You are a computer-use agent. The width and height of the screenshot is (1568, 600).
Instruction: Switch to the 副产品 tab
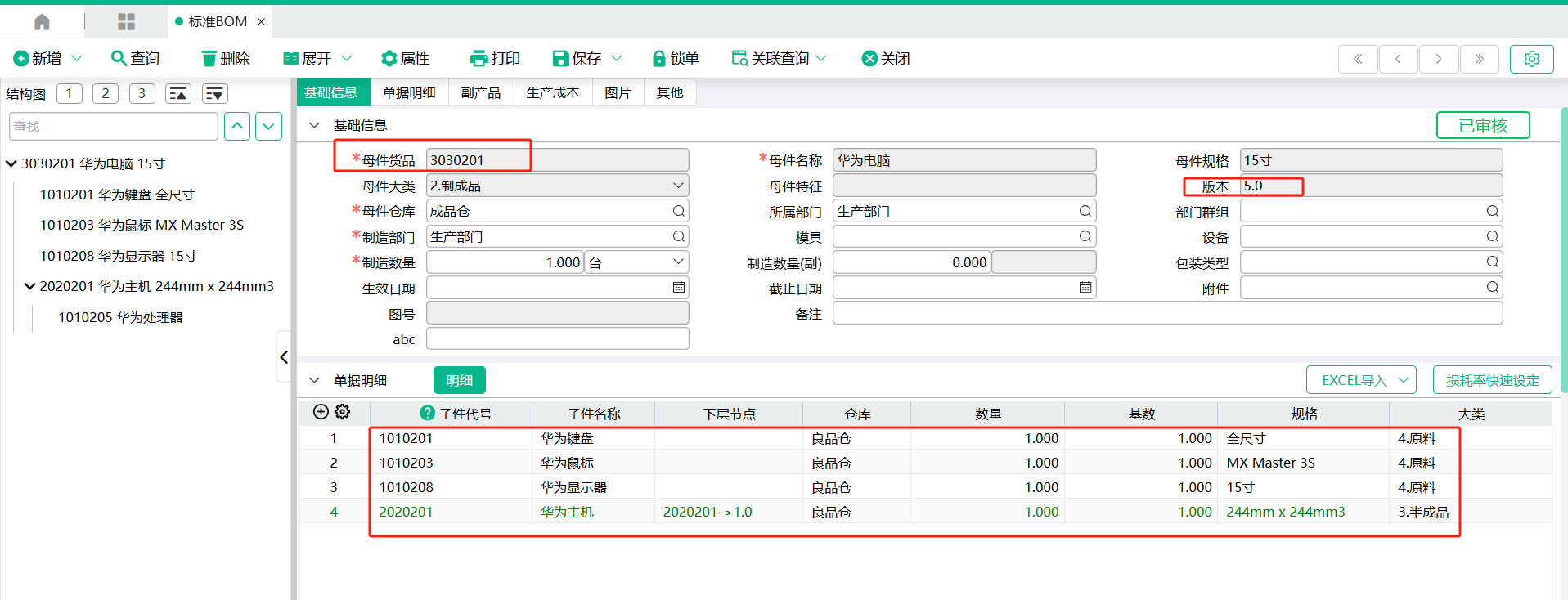pyautogui.click(x=481, y=92)
